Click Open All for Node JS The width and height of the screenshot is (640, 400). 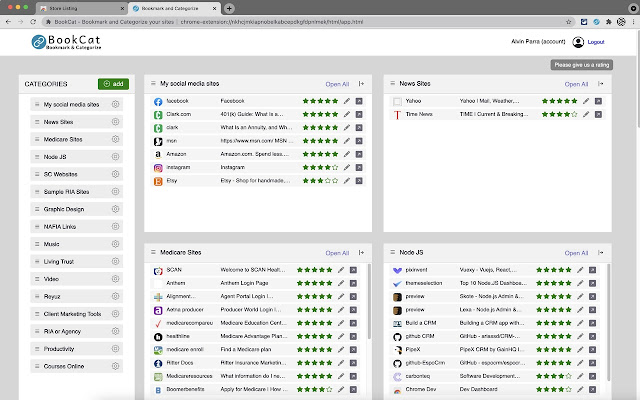576,253
